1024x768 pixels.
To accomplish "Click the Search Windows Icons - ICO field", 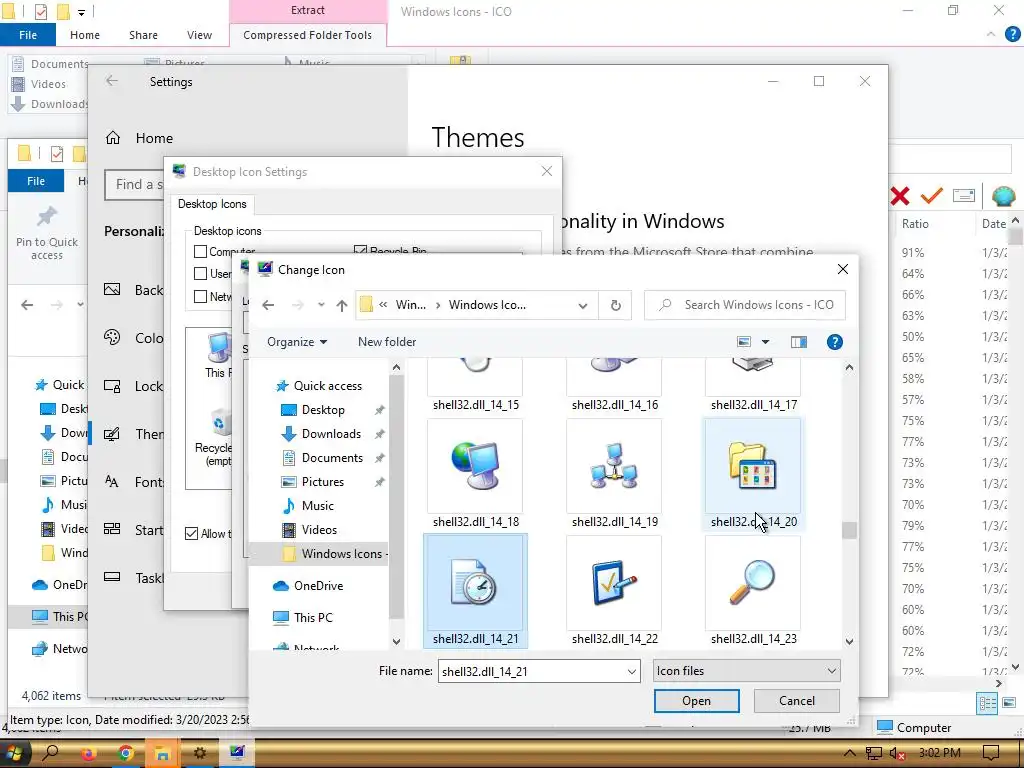I will click(x=744, y=305).
